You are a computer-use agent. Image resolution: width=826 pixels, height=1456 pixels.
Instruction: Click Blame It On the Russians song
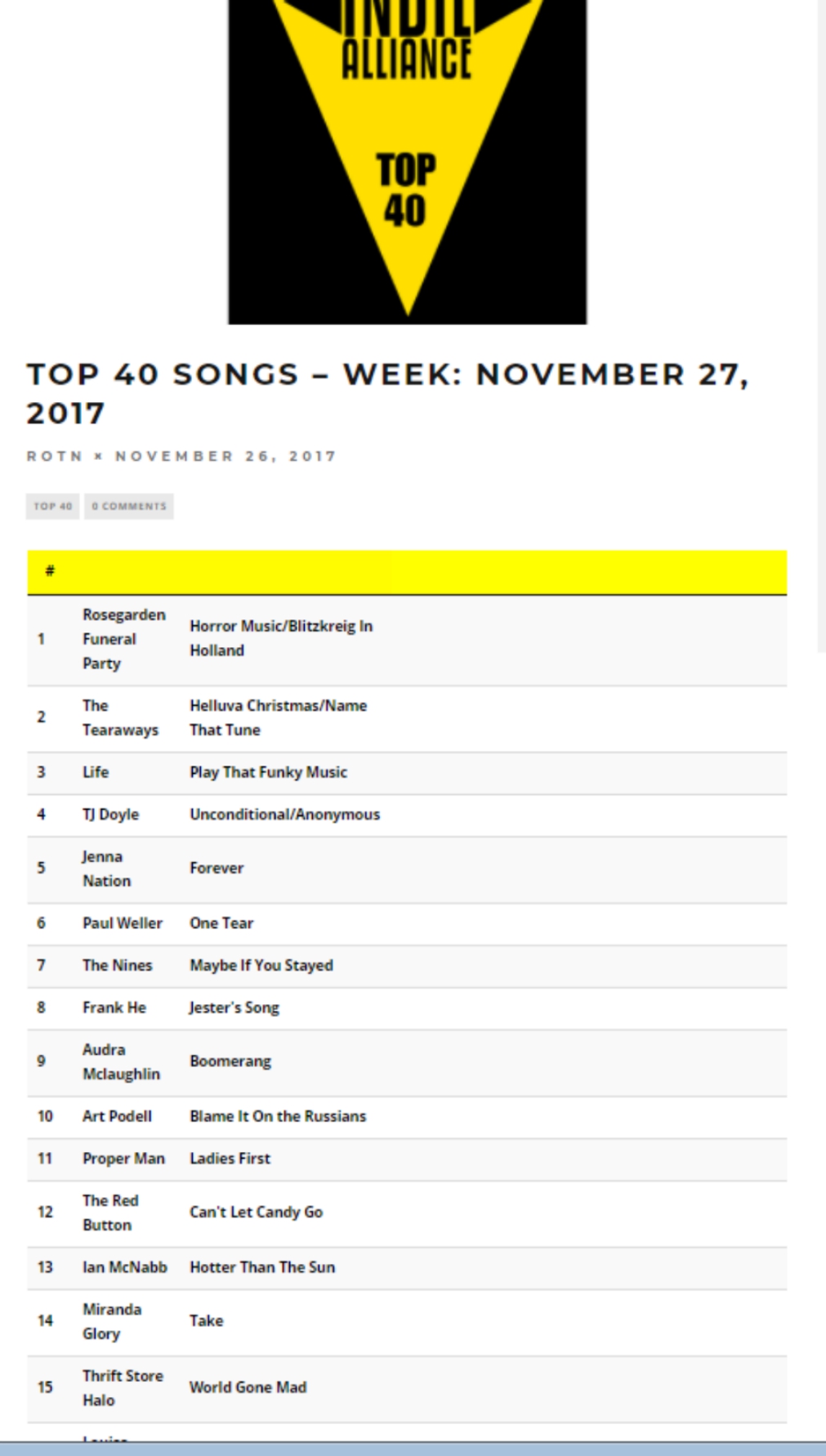pyautogui.click(x=278, y=1116)
